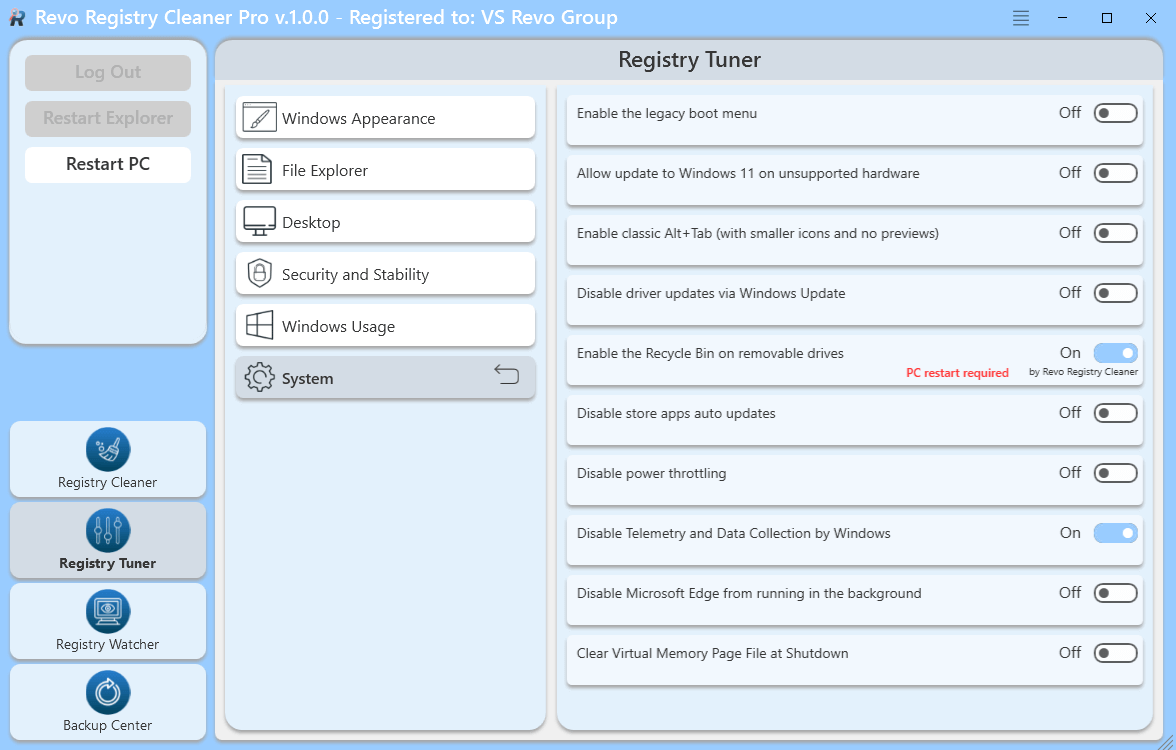
Task: Open the hamburger menu in title bar
Action: [1020, 18]
